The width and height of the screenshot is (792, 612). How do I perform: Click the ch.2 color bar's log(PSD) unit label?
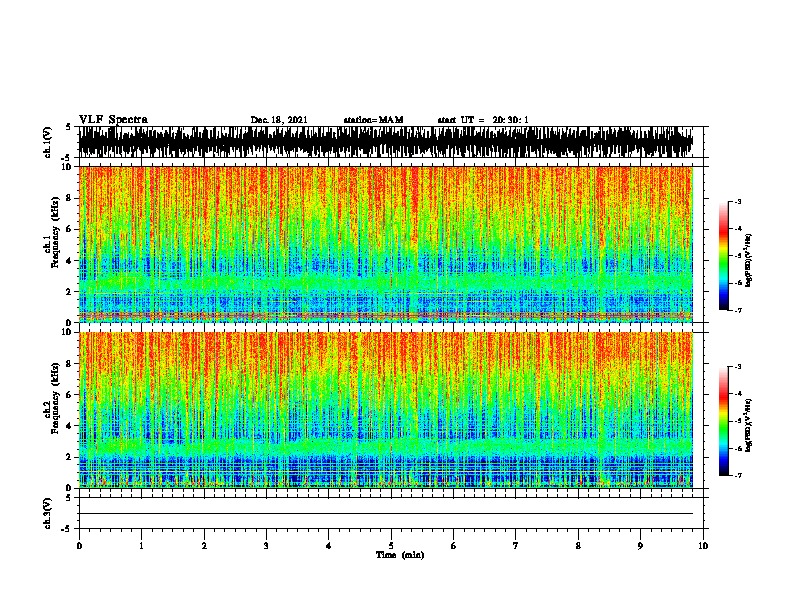[749, 425]
